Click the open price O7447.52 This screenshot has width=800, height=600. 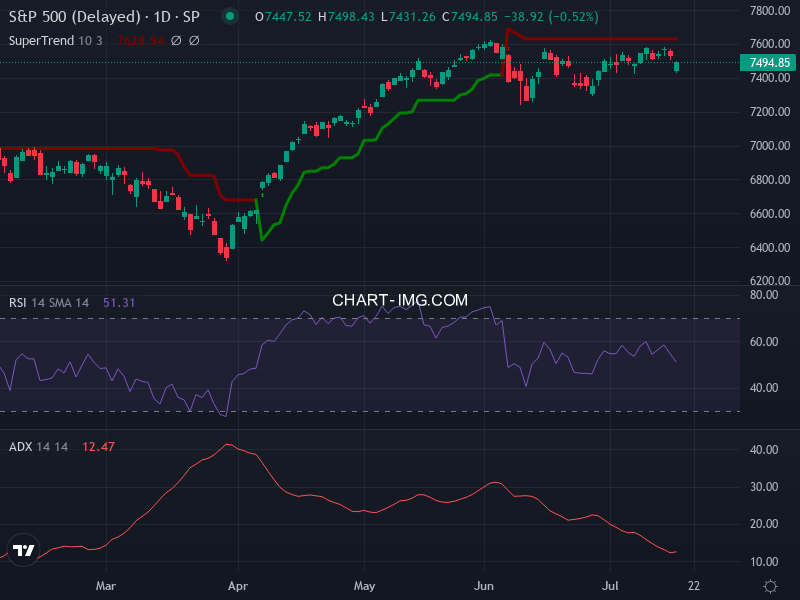pos(283,17)
